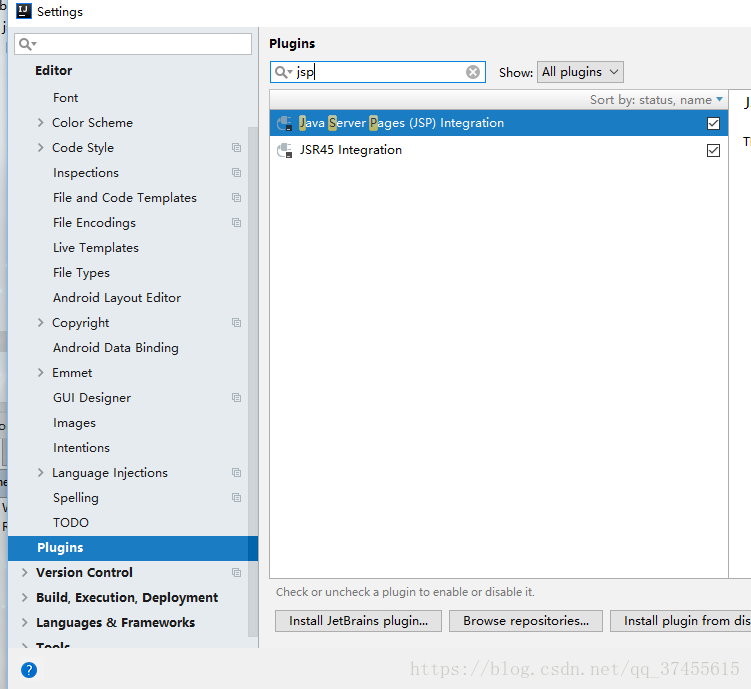
Task: Click the project-level icon beside File and Code Templates
Action: 236,197
